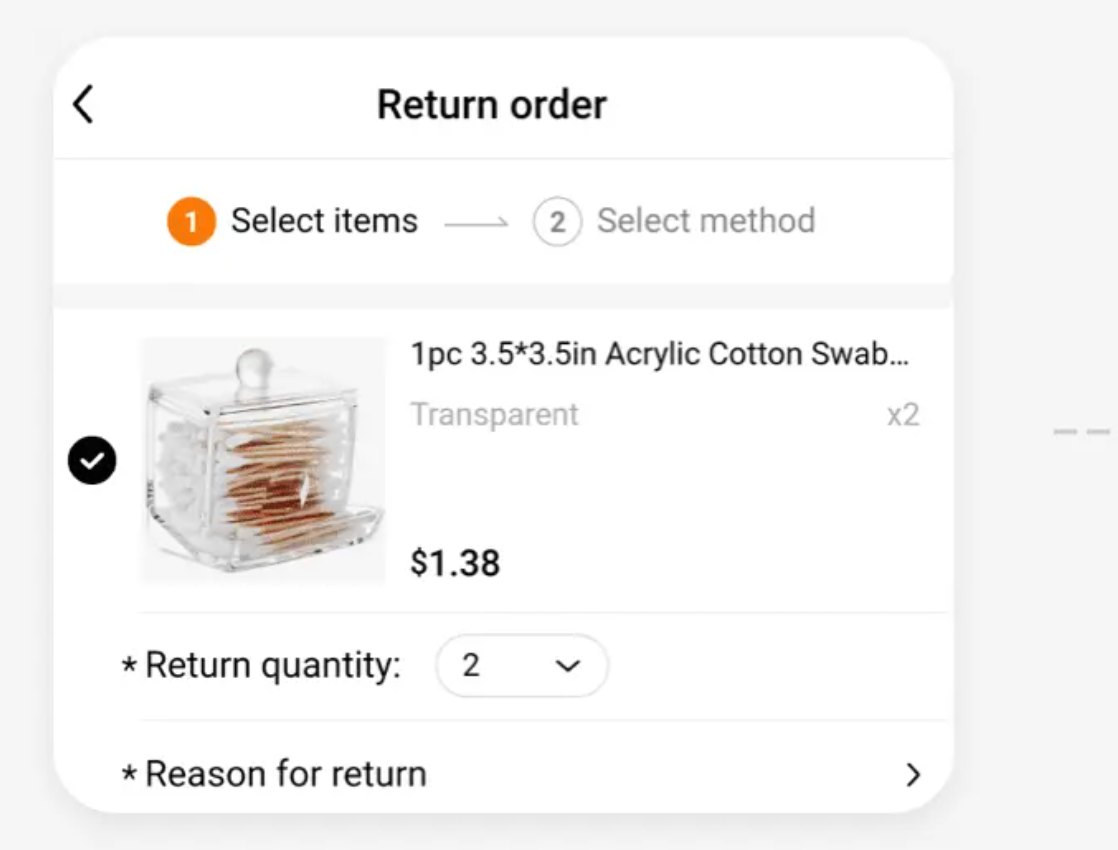
Task: Open the Reason for return row
Action: tap(523, 774)
